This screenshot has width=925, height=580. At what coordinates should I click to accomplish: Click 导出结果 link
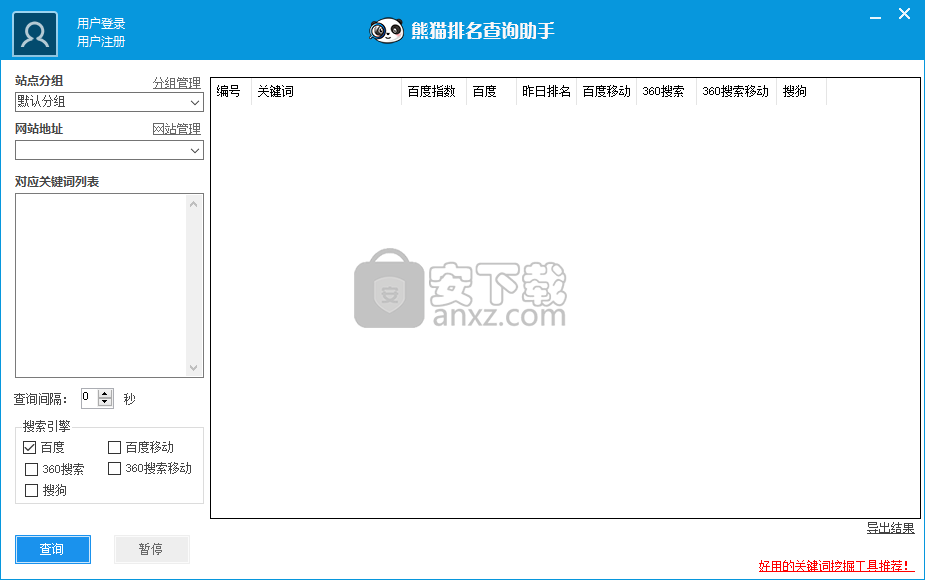[x=890, y=528]
